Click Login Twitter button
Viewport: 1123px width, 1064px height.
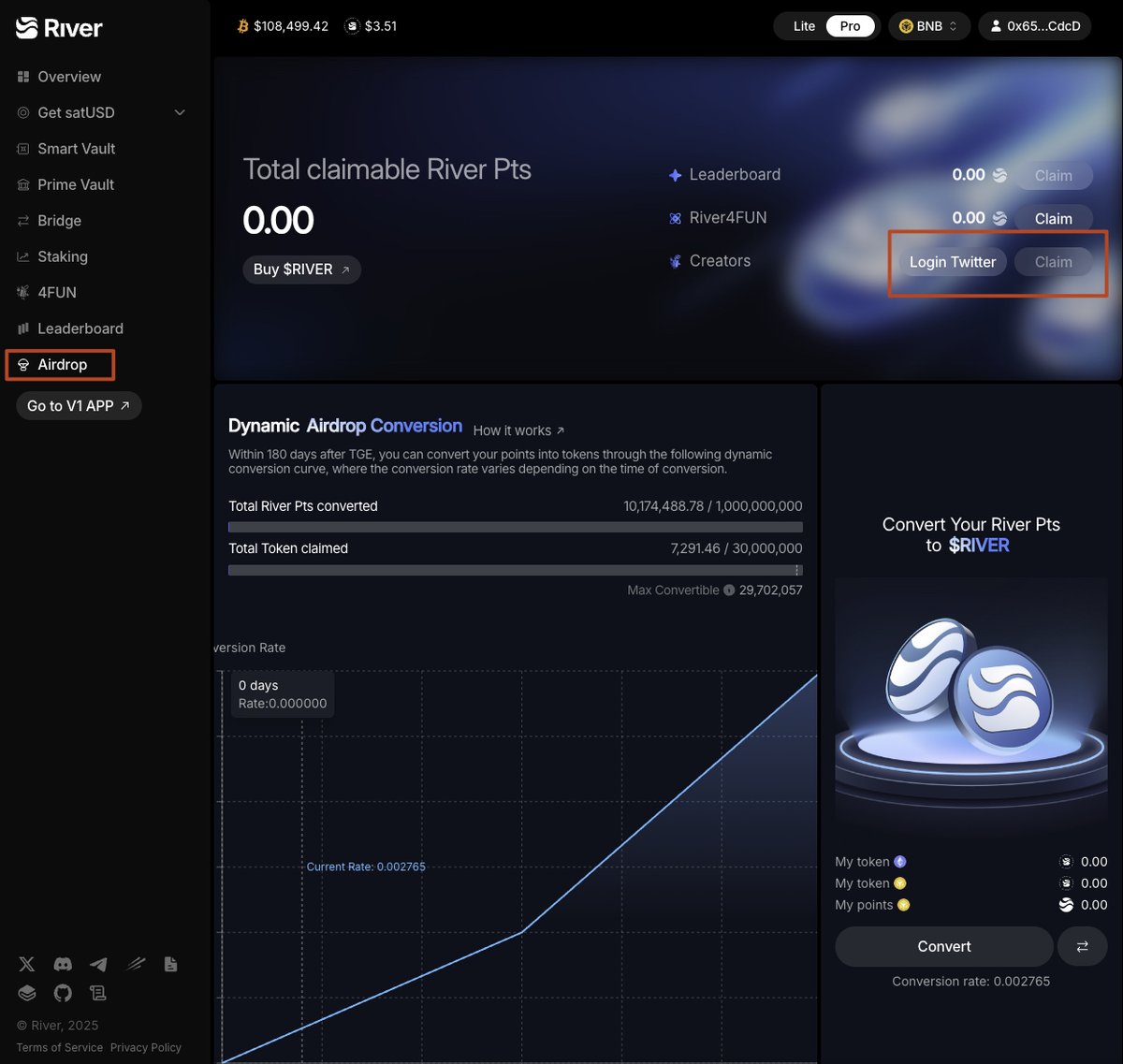953,262
